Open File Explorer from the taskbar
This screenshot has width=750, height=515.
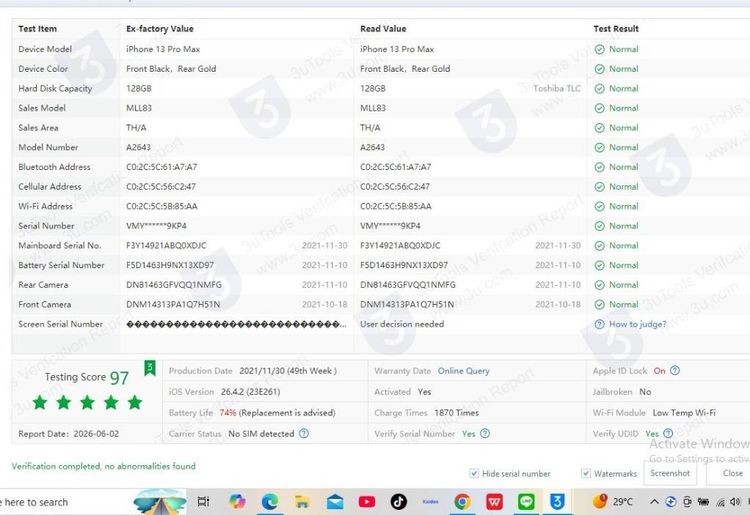point(302,502)
